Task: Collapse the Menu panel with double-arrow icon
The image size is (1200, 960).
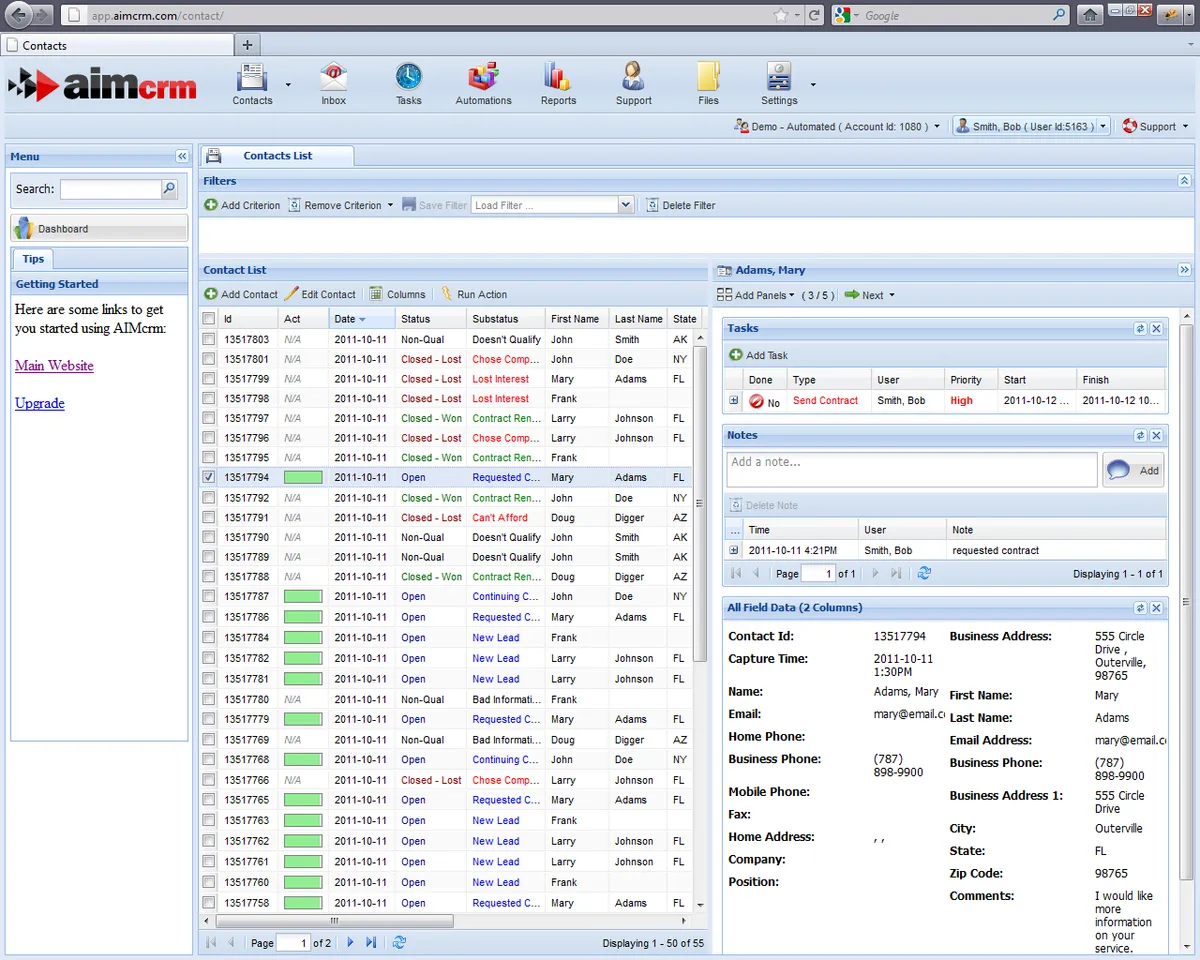Action: click(182, 156)
